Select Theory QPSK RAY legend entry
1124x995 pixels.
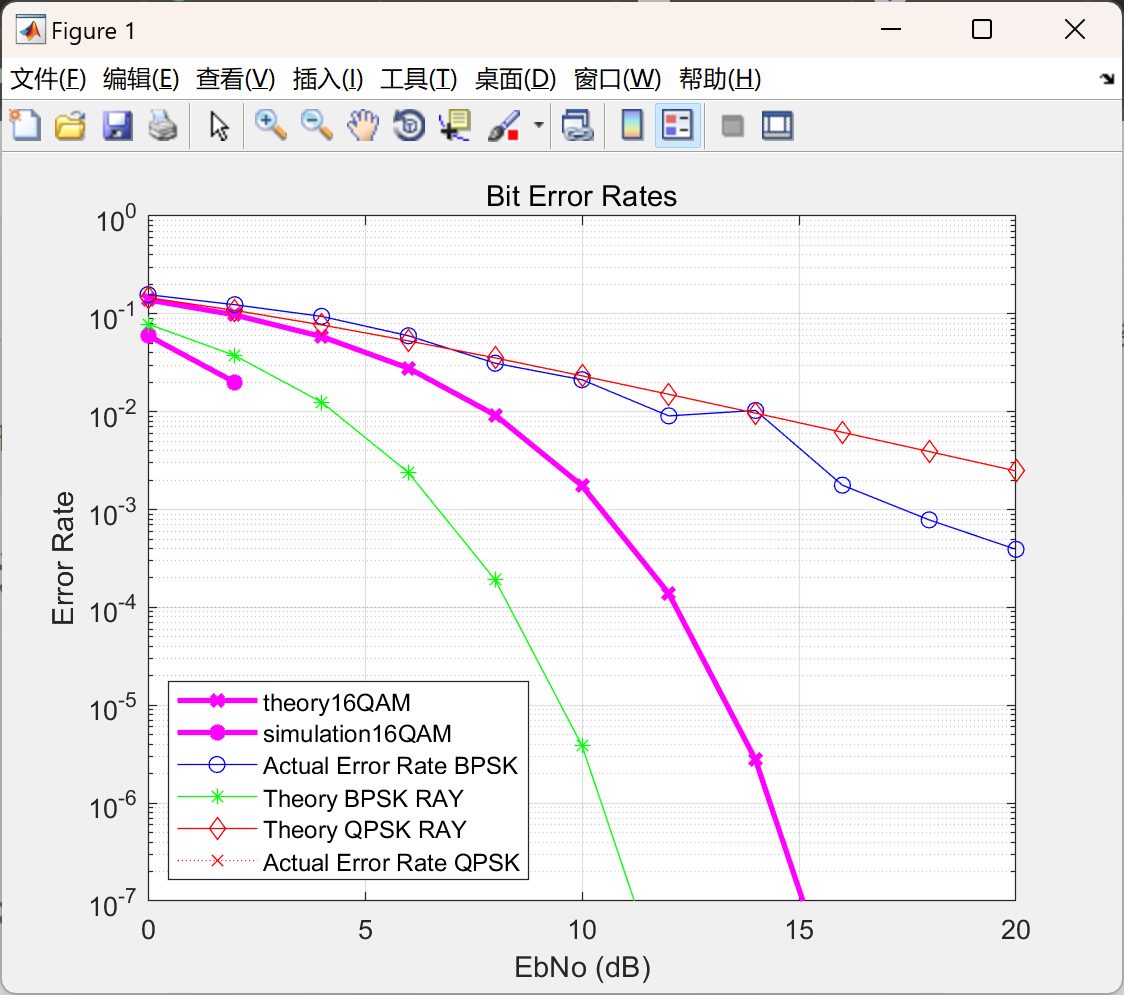365,829
